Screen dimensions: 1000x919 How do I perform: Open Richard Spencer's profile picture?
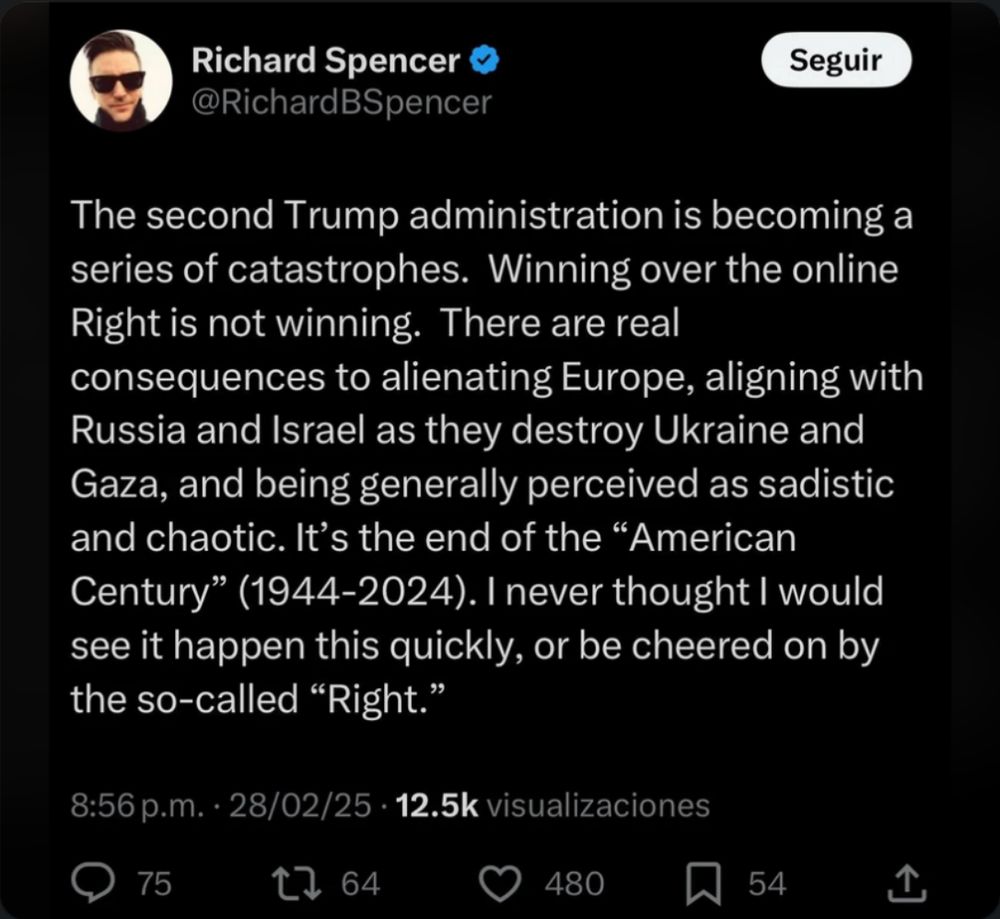tap(122, 78)
